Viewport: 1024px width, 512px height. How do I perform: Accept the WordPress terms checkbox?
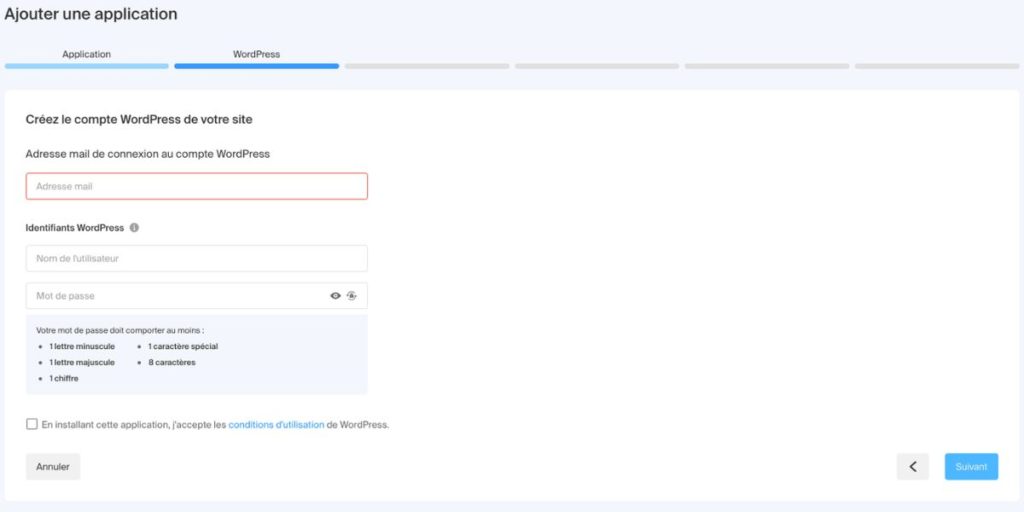pyautogui.click(x=32, y=424)
